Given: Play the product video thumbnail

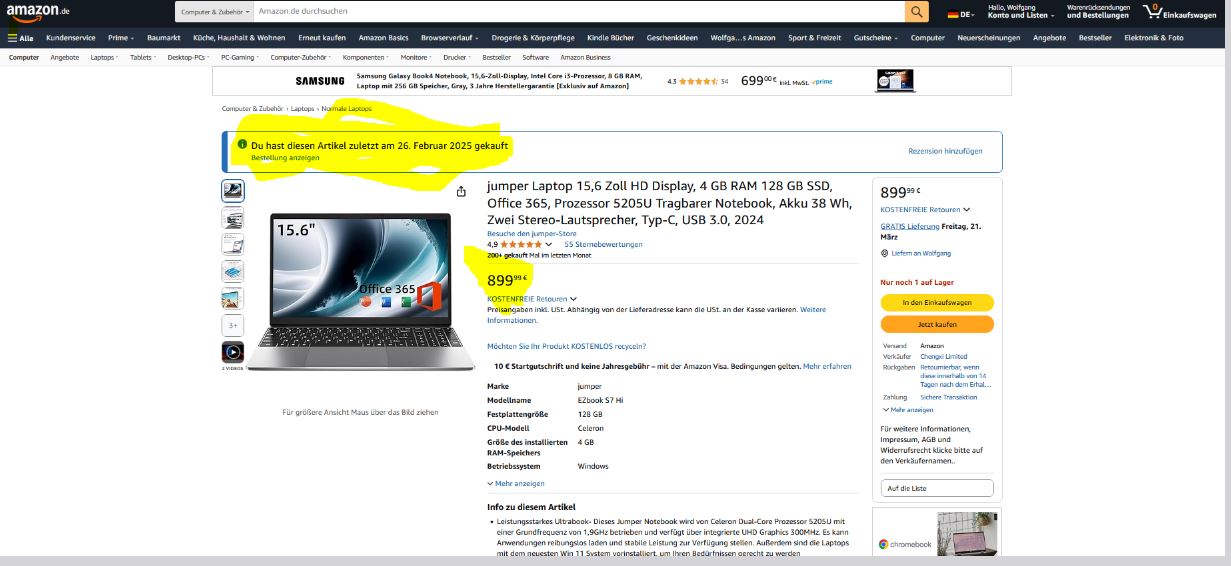Looking at the screenshot, I should [232, 353].
